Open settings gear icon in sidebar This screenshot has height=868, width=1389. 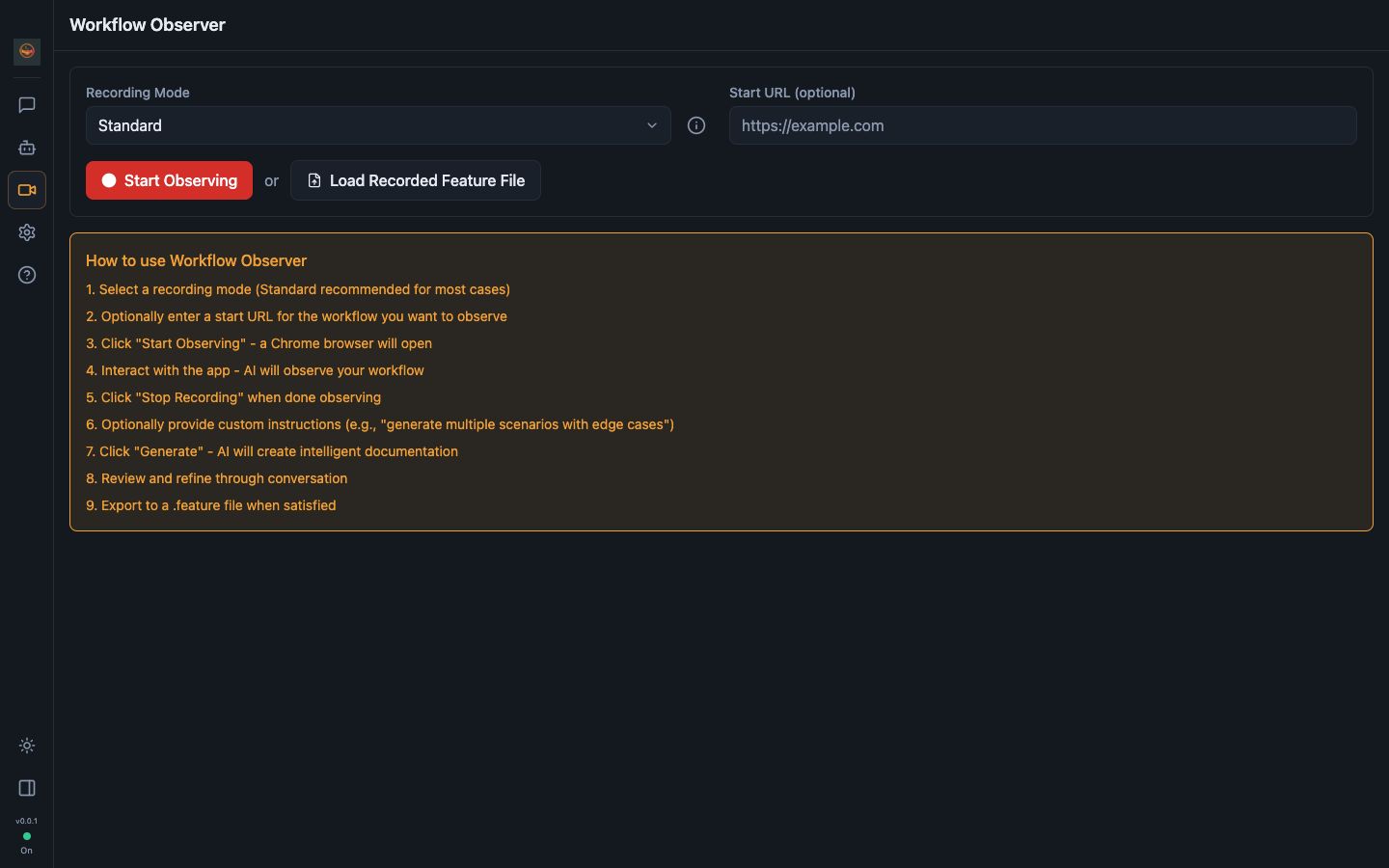coord(27,232)
